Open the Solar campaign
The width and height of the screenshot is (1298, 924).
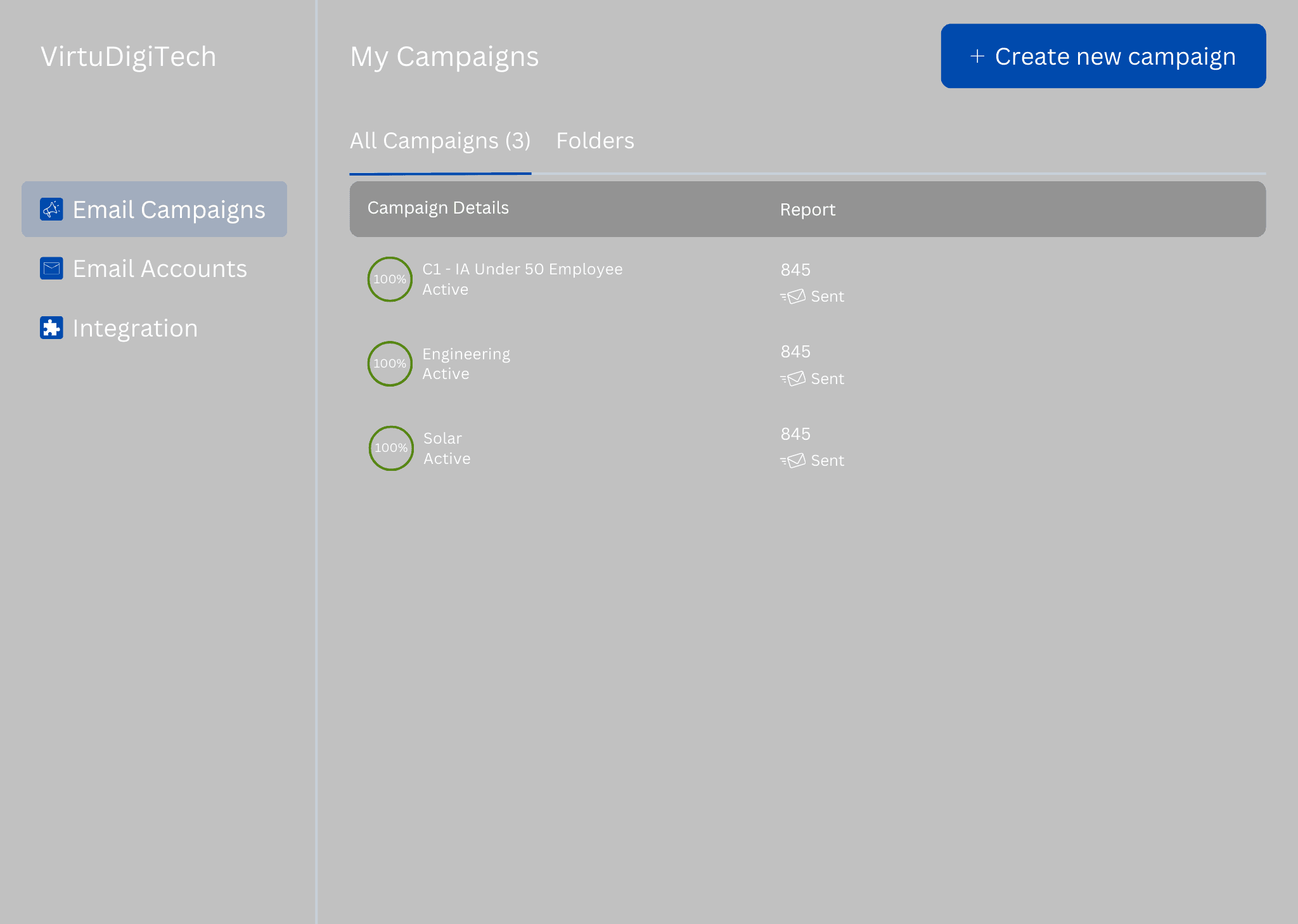click(442, 439)
